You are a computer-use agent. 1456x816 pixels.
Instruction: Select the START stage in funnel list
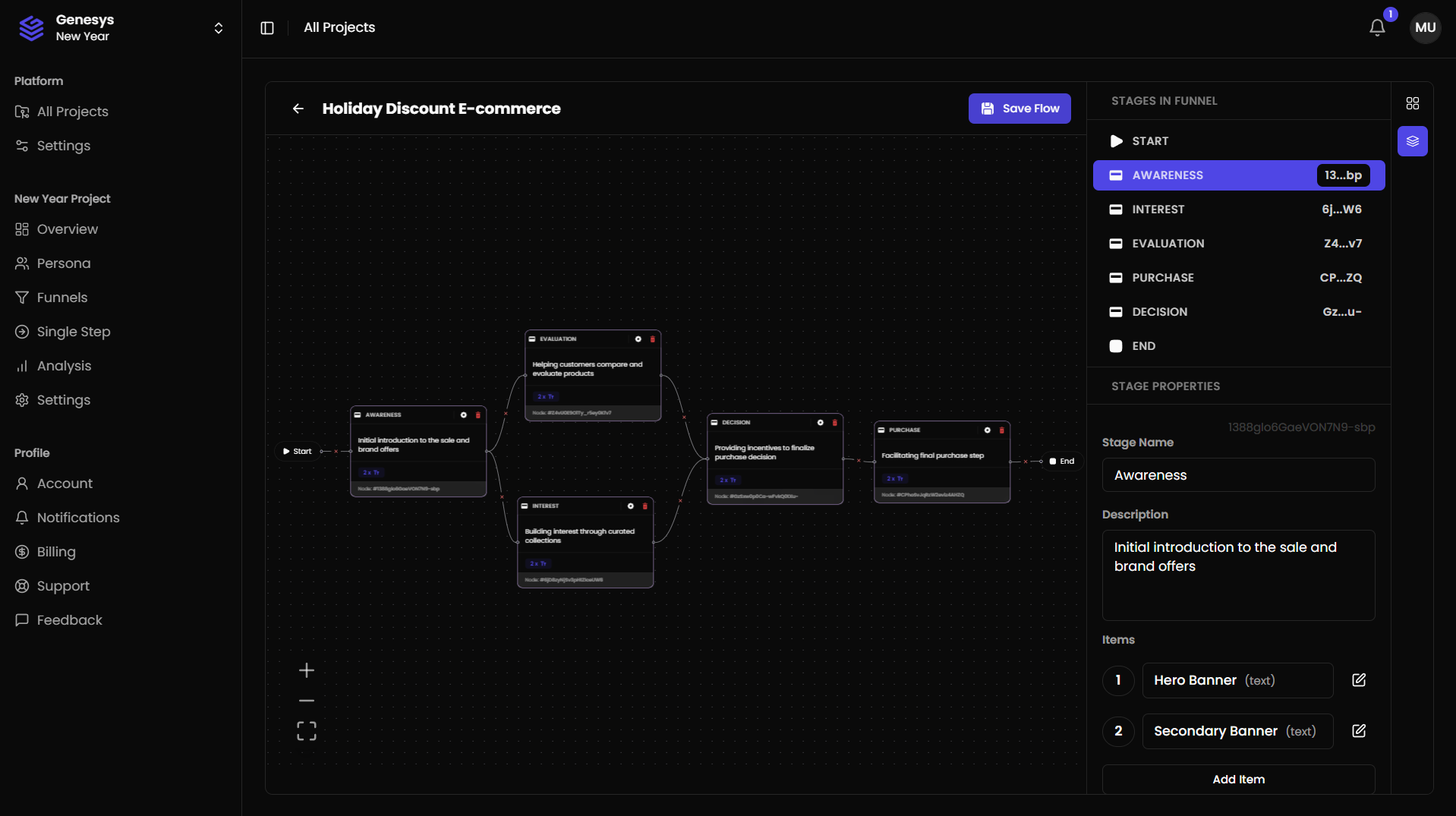coord(1238,141)
